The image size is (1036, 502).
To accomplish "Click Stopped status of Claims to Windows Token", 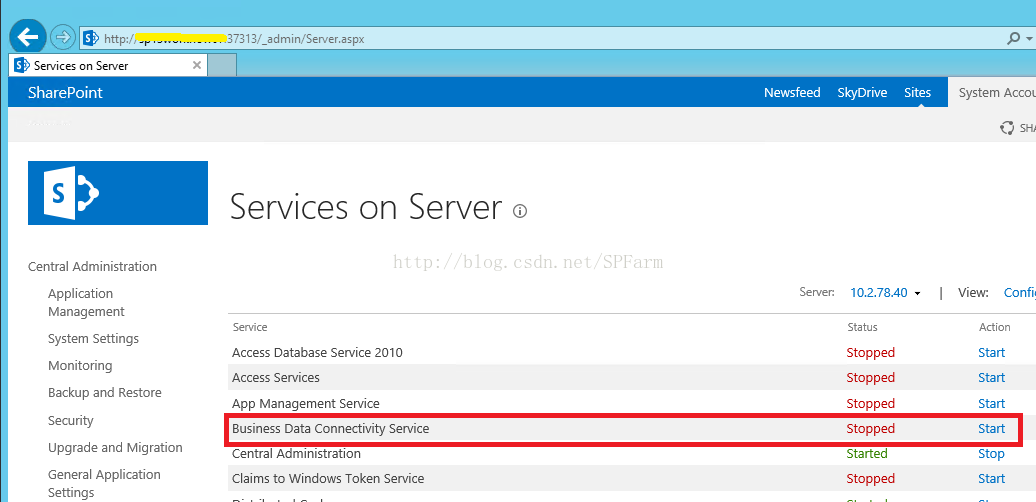I will tap(870, 479).
